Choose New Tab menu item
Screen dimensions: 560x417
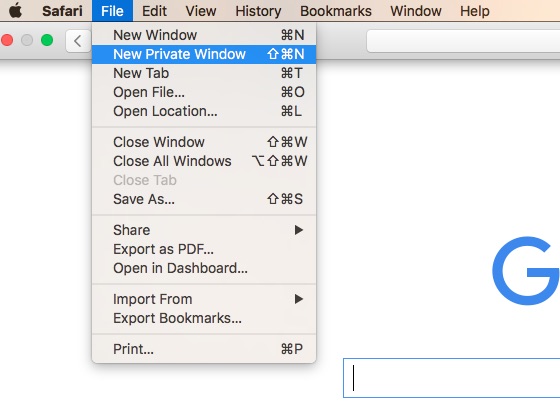click(x=204, y=73)
